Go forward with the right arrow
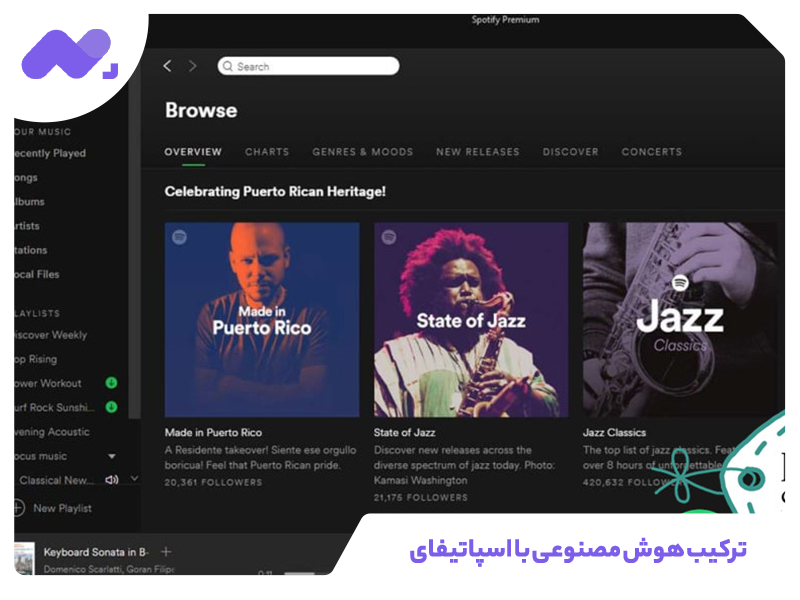This screenshot has height=600, width=800. click(x=192, y=66)
